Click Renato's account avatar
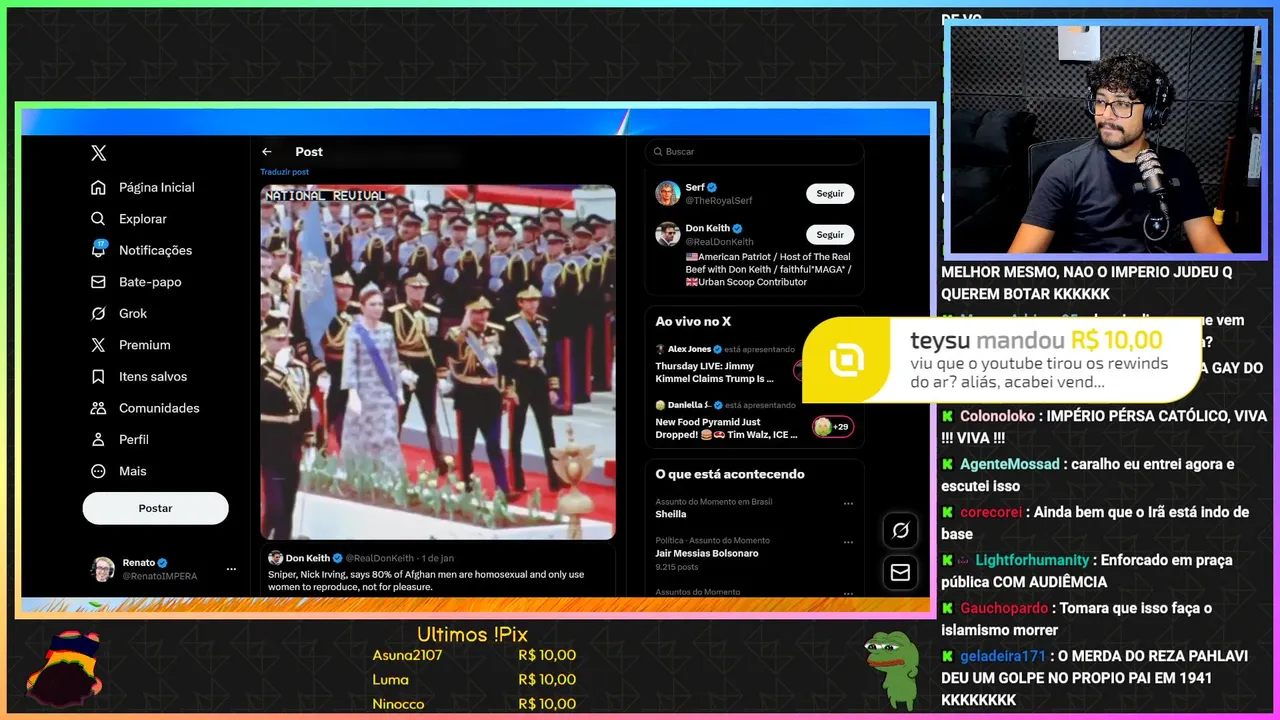The width and height of the screenshot is (1280, 720). [x=103, y=569]
